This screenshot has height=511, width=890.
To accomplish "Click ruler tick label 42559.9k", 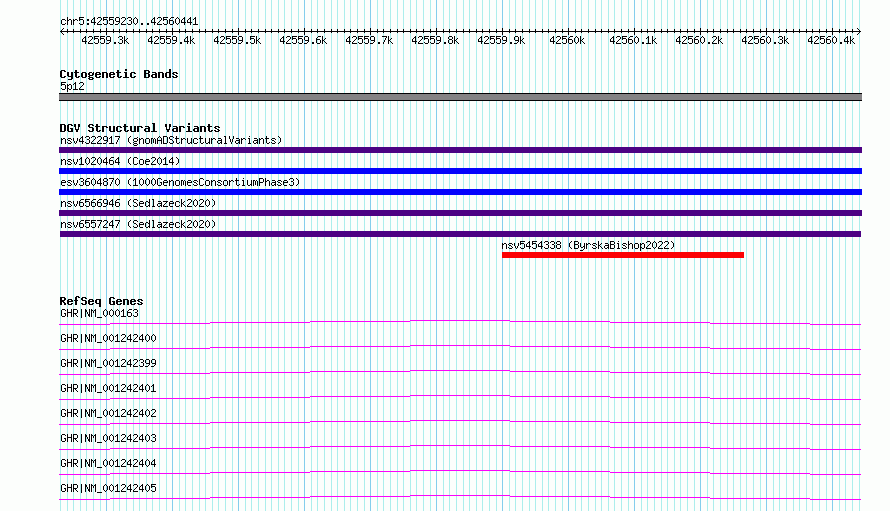I will click(501, 40).
